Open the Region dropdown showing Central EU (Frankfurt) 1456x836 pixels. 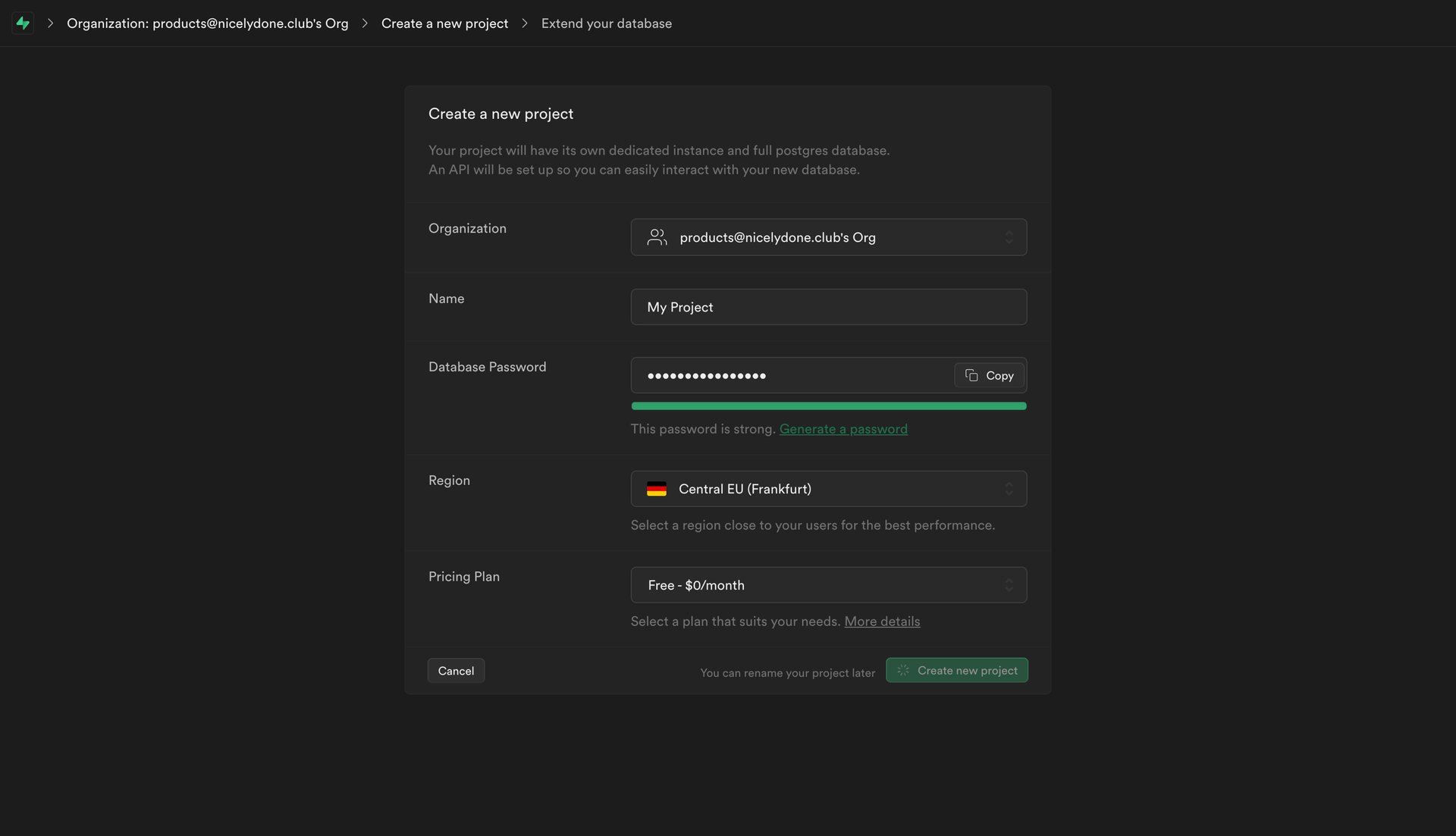[828, 488]
